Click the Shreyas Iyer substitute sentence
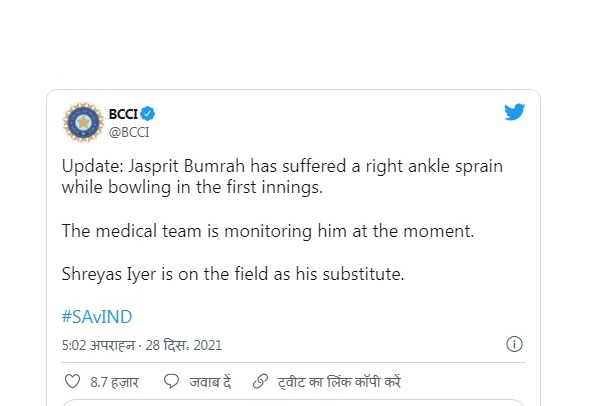Viewport: 592px width, 406px height. [233, 274]
